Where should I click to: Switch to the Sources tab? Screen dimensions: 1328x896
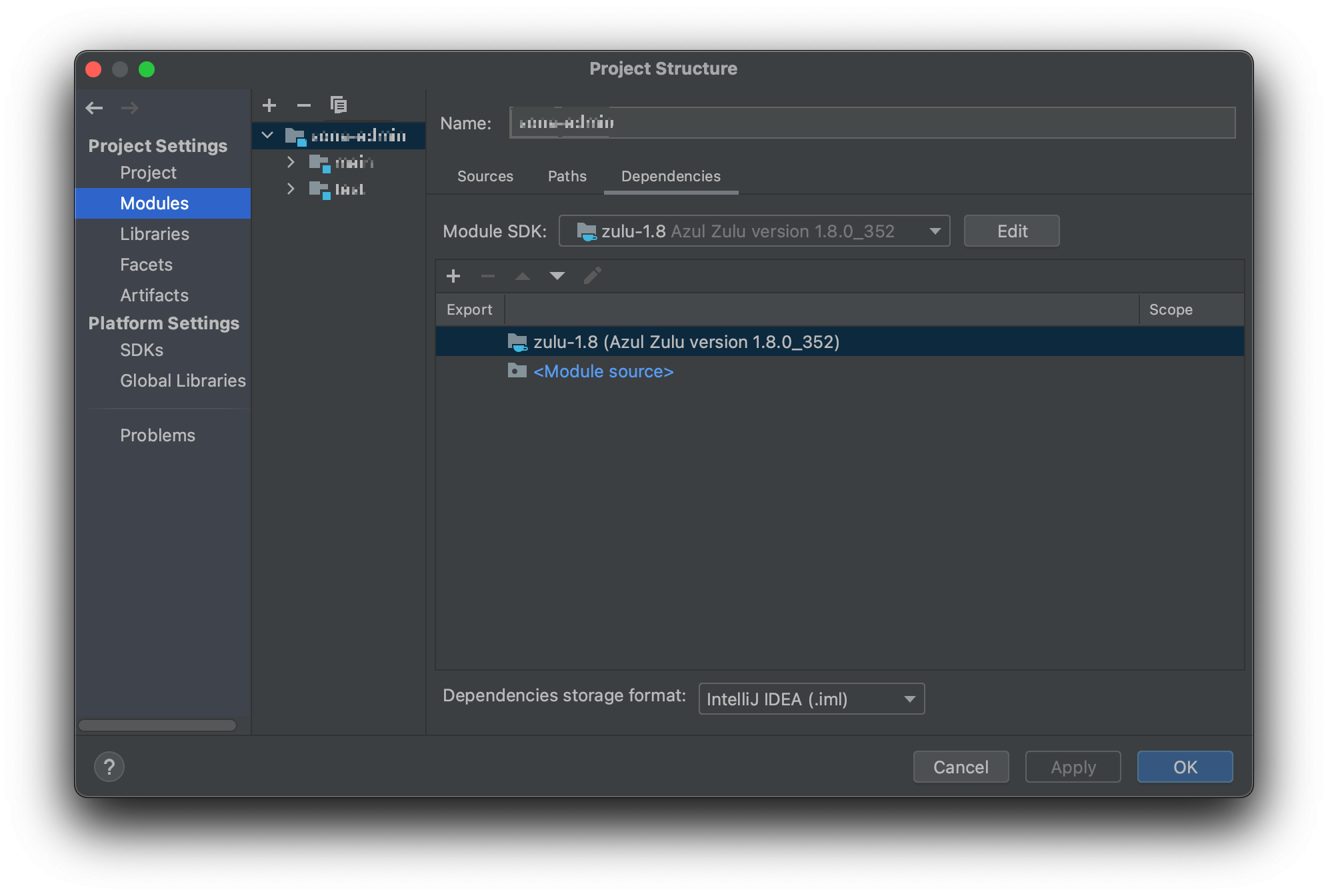pos(485,176)
